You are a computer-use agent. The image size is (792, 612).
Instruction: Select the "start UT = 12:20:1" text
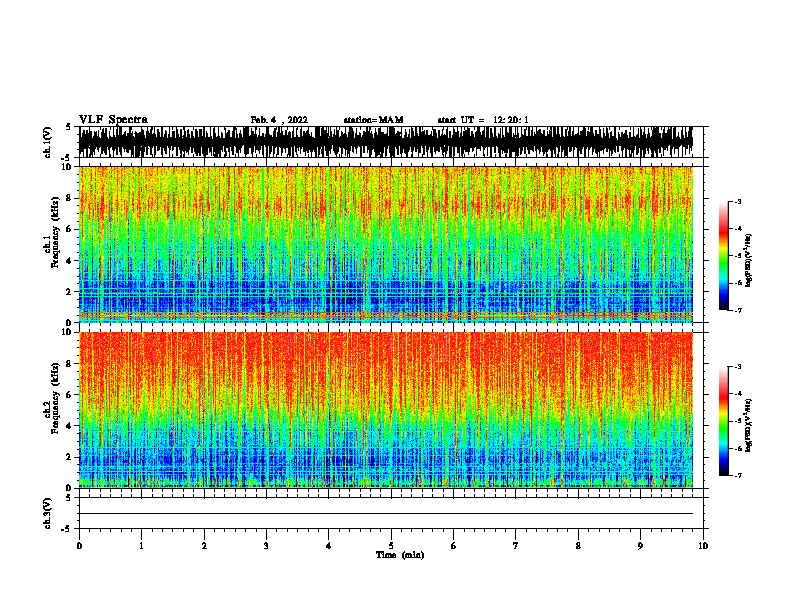click(x=483, y=120)
